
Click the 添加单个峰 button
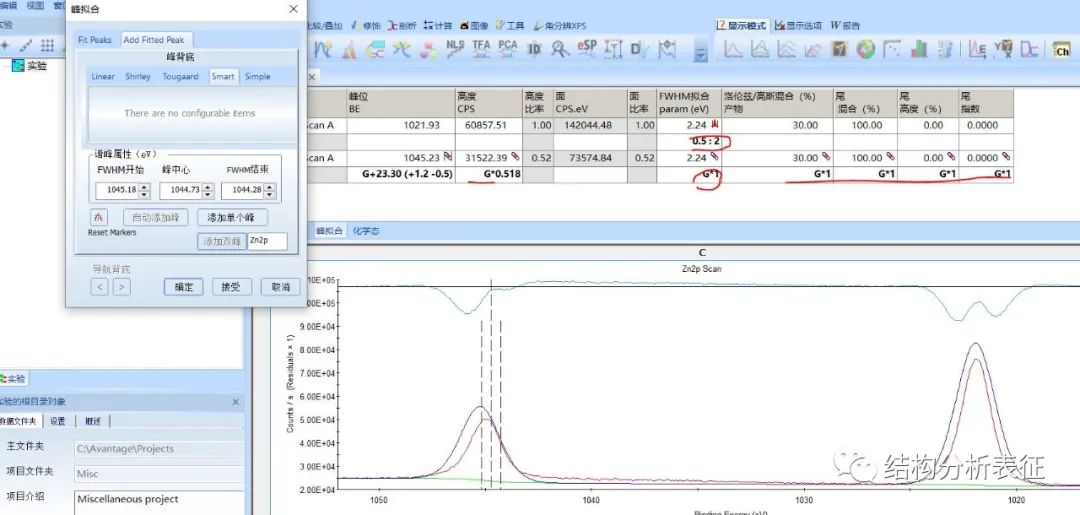pos(231,218)
